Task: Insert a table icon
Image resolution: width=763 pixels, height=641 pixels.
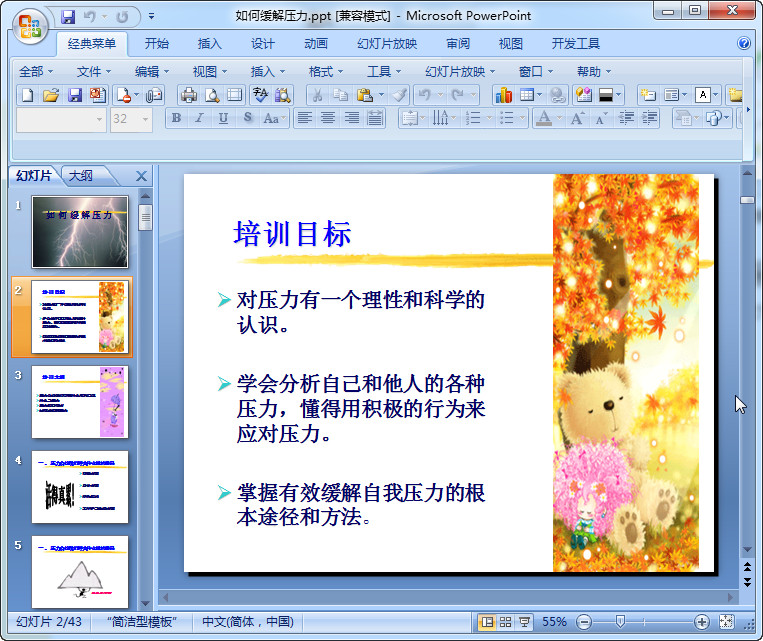Action: pyautogui.click(x=527, y=95)
